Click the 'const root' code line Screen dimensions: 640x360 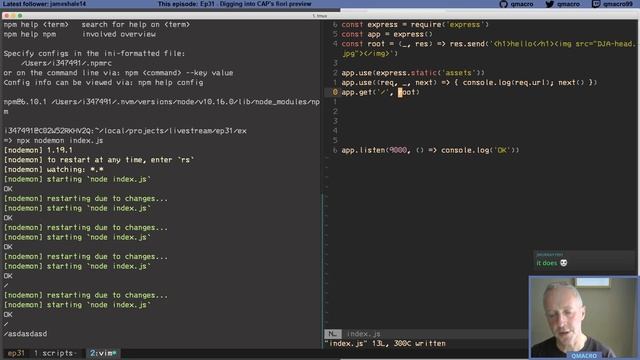click(488, 48)
